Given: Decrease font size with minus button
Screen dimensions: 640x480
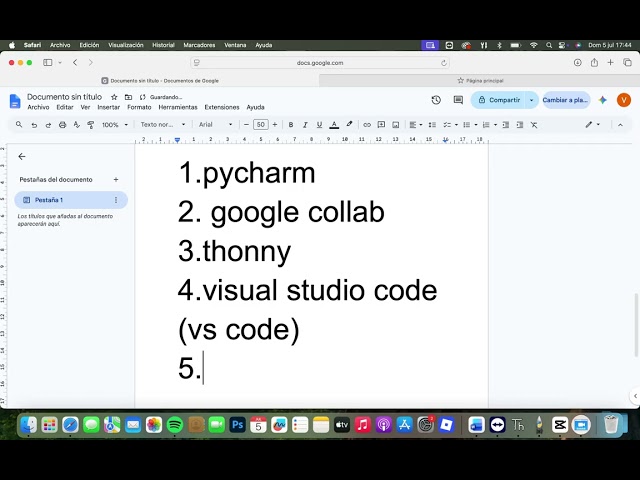Looking at the screenshot, I should [246, 124].
